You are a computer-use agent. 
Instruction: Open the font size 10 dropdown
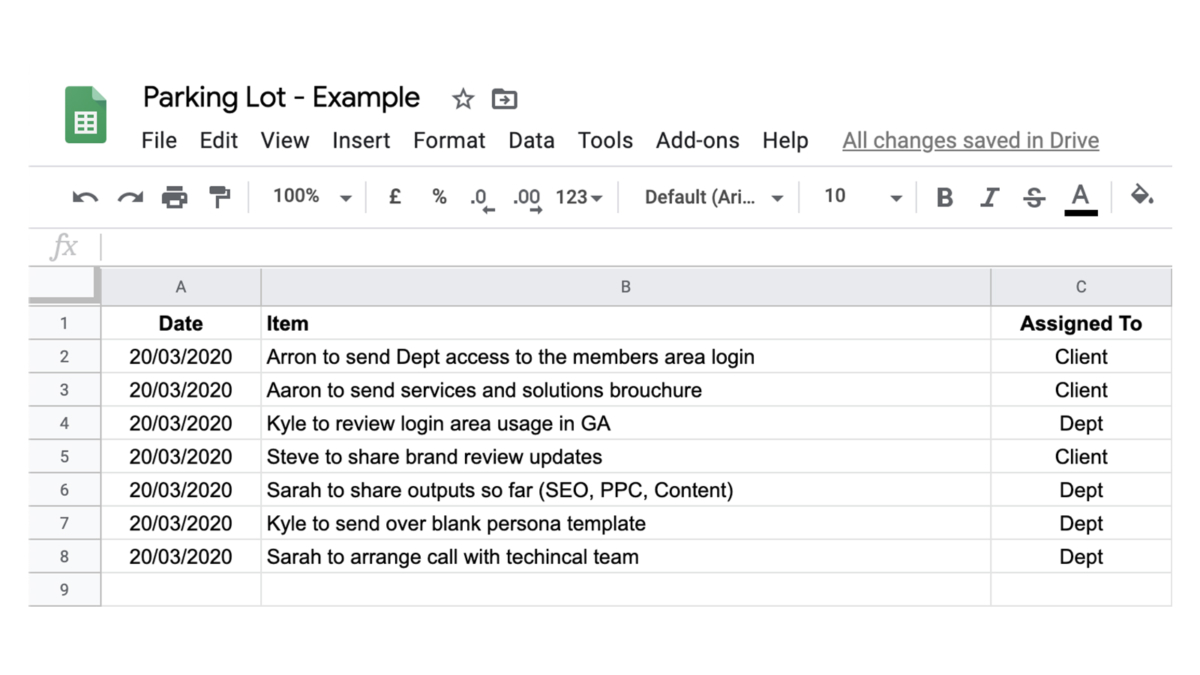861,197
